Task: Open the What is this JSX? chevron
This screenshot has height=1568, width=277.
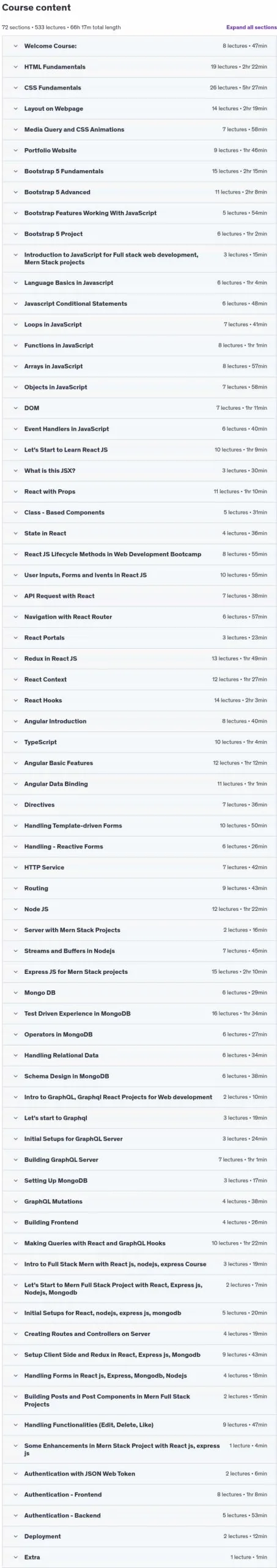Action: tap(16, 471)
